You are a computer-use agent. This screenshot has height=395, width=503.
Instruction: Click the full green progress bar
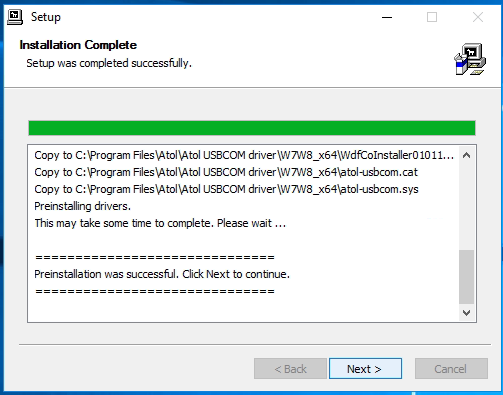point(252,128)
